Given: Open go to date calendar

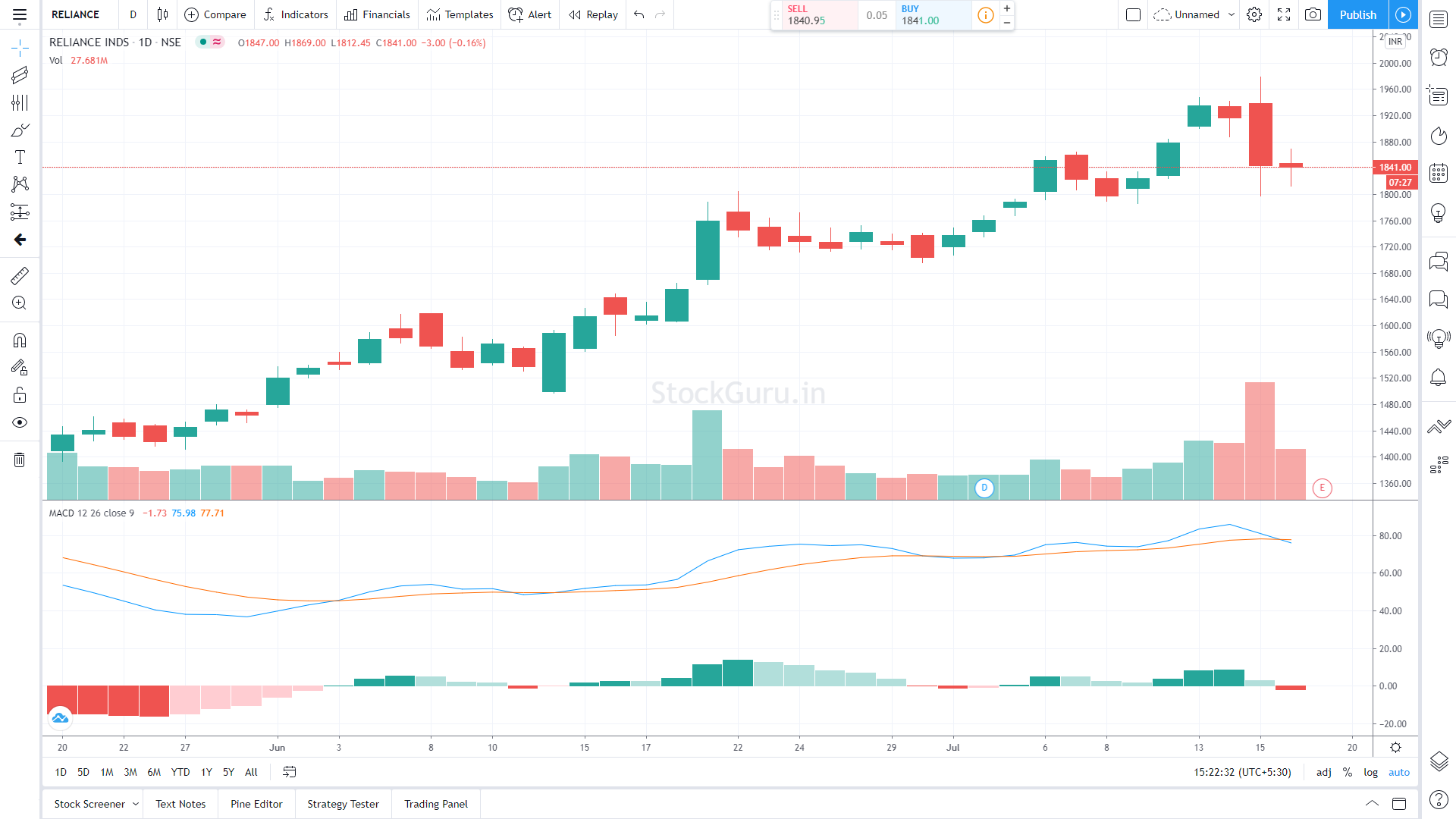Looking at the screenshot, I should pyautogui.click(x=290, y=772).
